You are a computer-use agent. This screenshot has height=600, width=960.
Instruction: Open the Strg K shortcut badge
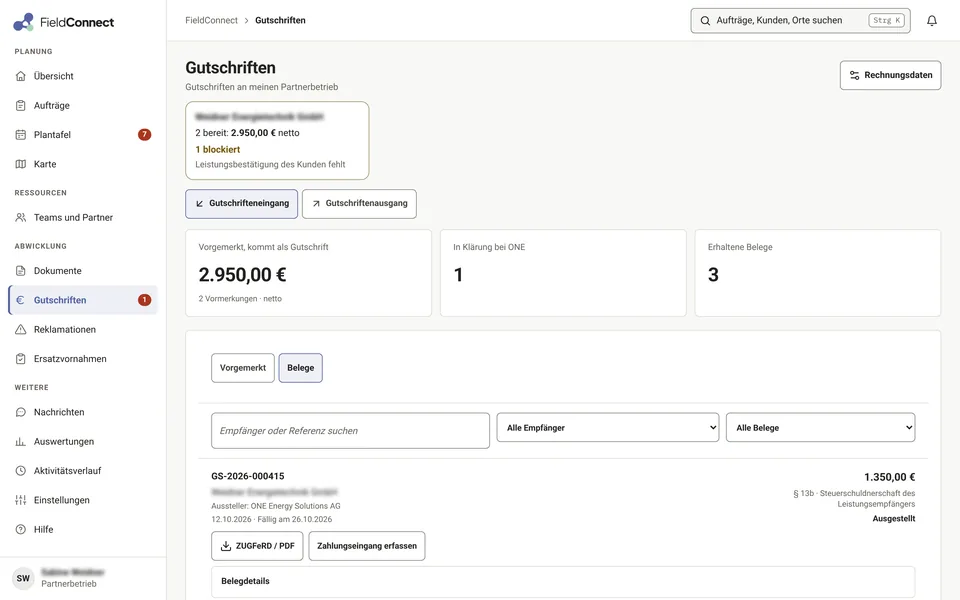[887, 20]
